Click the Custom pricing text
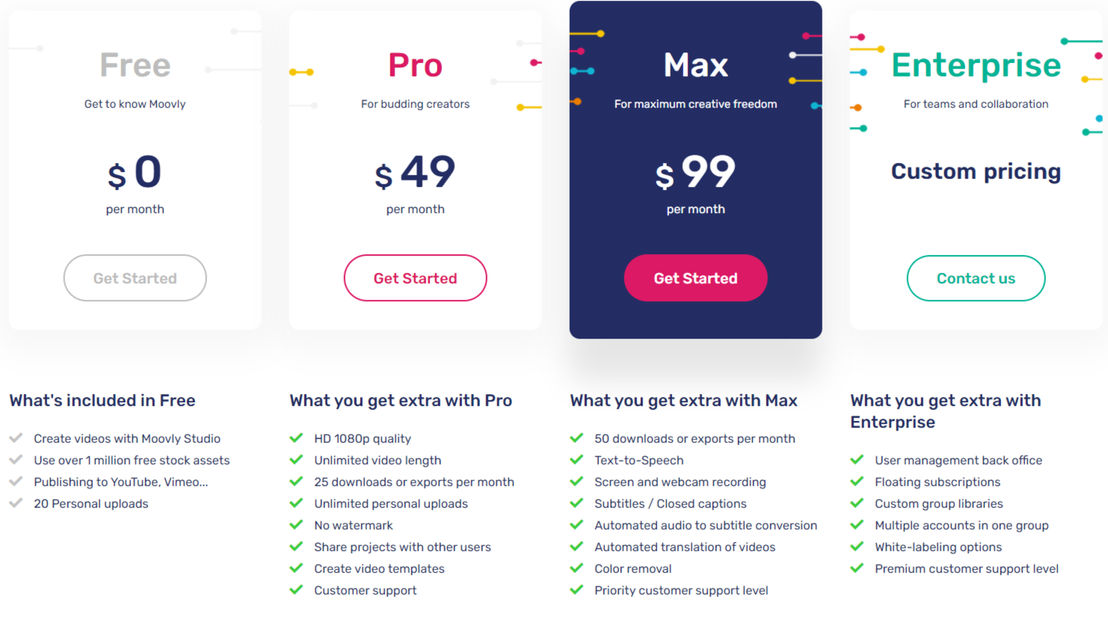The height and width of the screenshot is (619, 1108). [976, 171]
